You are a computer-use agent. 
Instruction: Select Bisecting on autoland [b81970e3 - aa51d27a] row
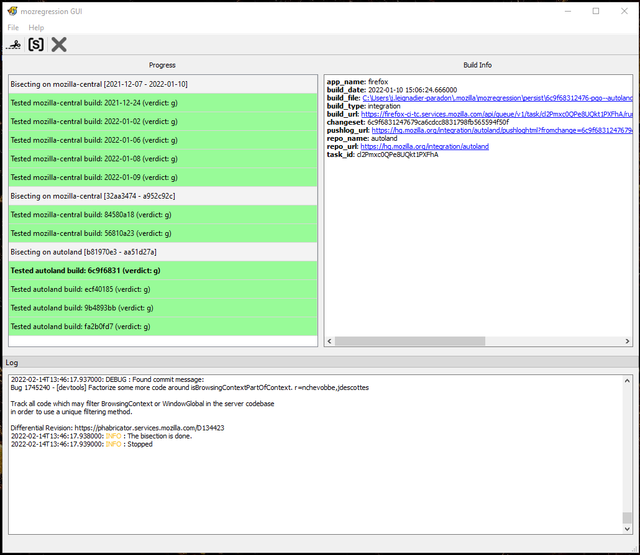point(163,252)
